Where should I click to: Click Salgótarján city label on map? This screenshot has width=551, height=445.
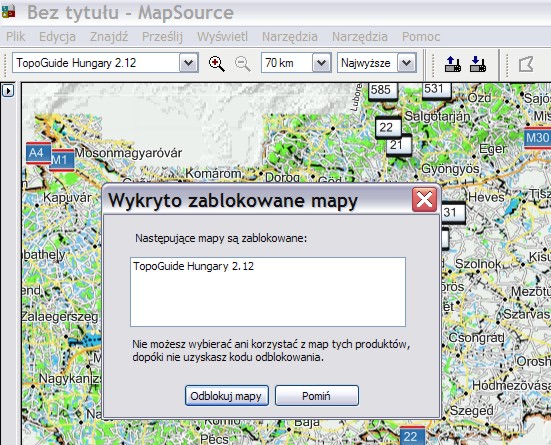(x=437, y=116)
